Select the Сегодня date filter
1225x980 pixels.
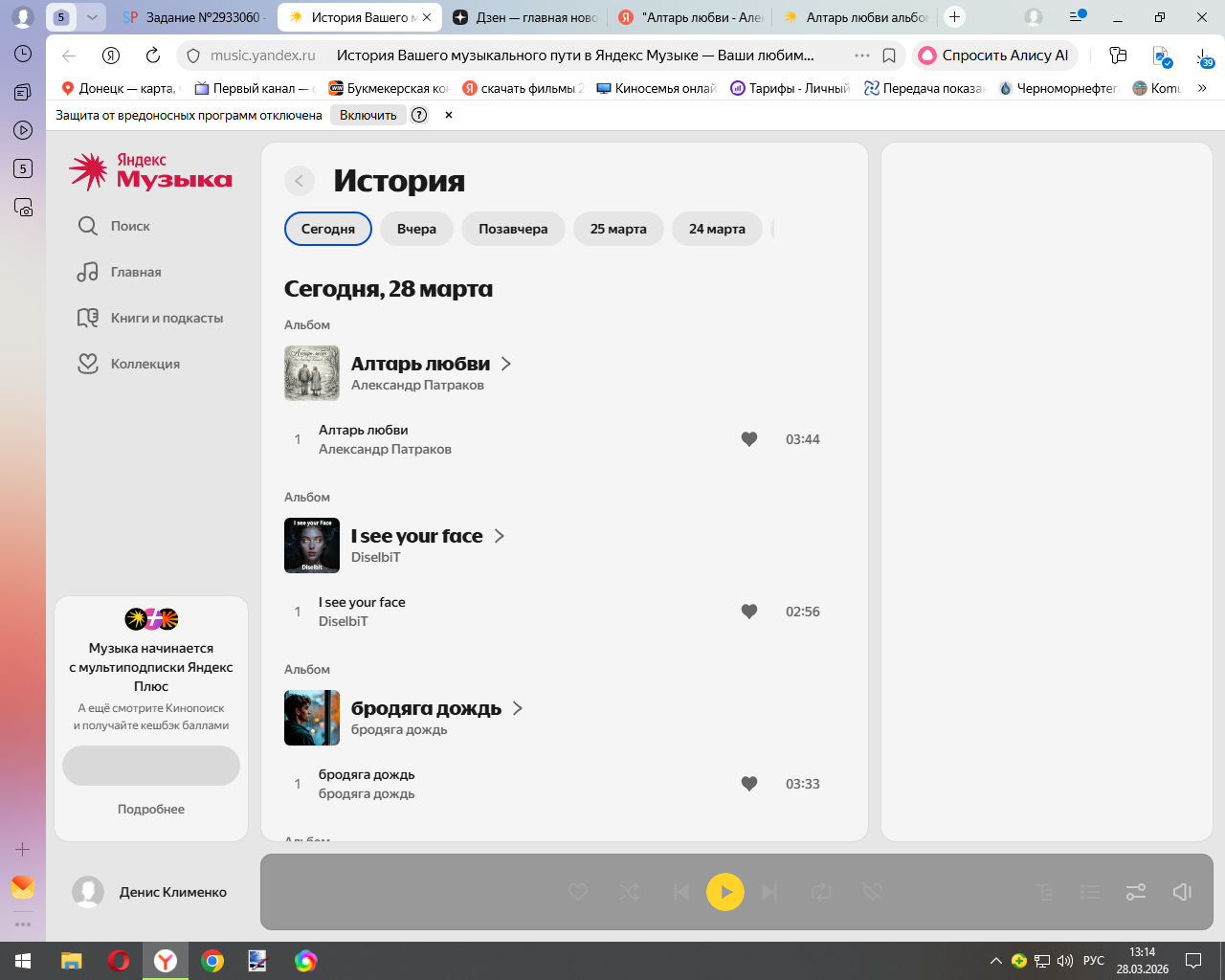tap(328, 229)
